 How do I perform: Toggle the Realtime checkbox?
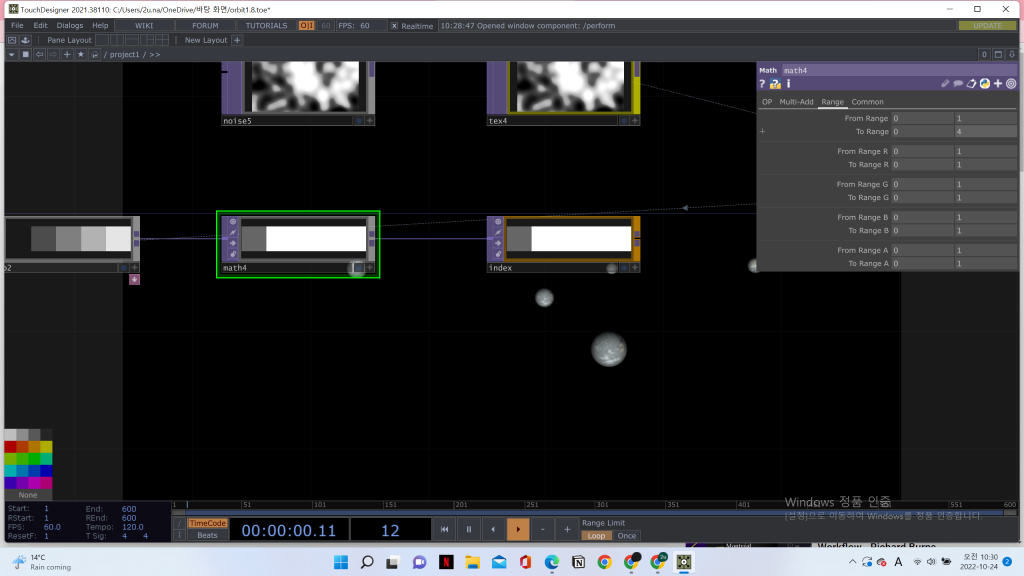(394, 26)
